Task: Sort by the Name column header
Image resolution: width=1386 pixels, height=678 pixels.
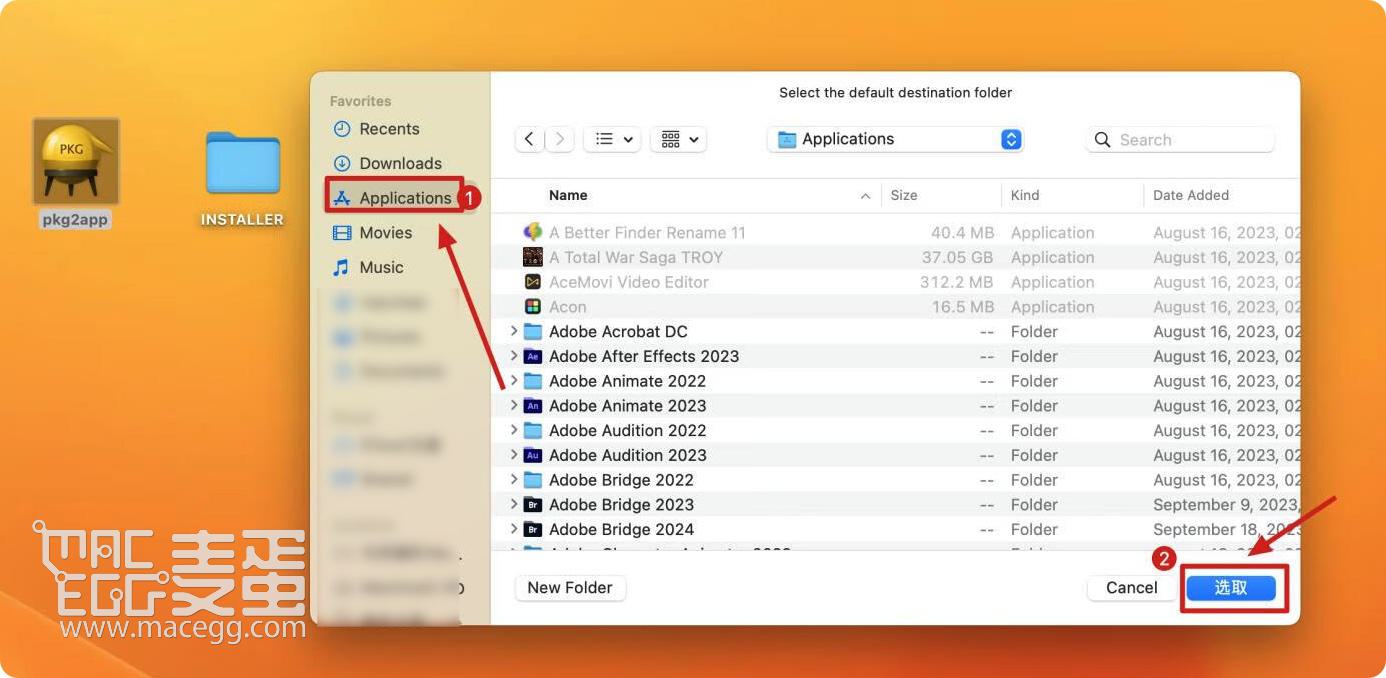Action: pos(568,195)
